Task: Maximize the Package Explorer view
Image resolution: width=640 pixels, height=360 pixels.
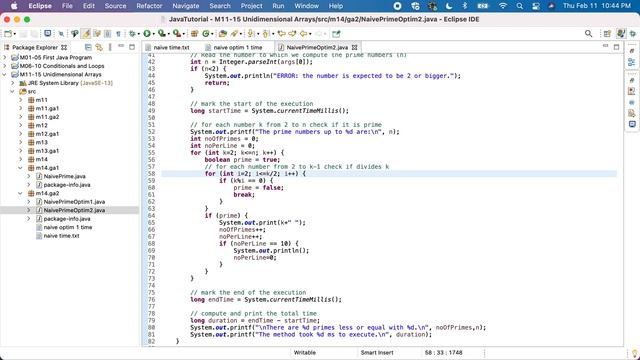Action: tap(132, 47)
